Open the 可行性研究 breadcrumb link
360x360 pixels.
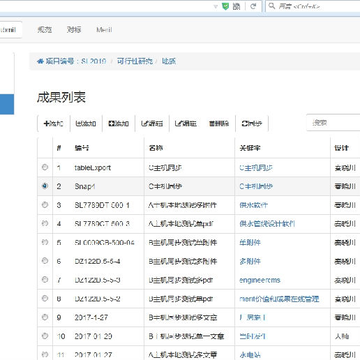point(135,61)
